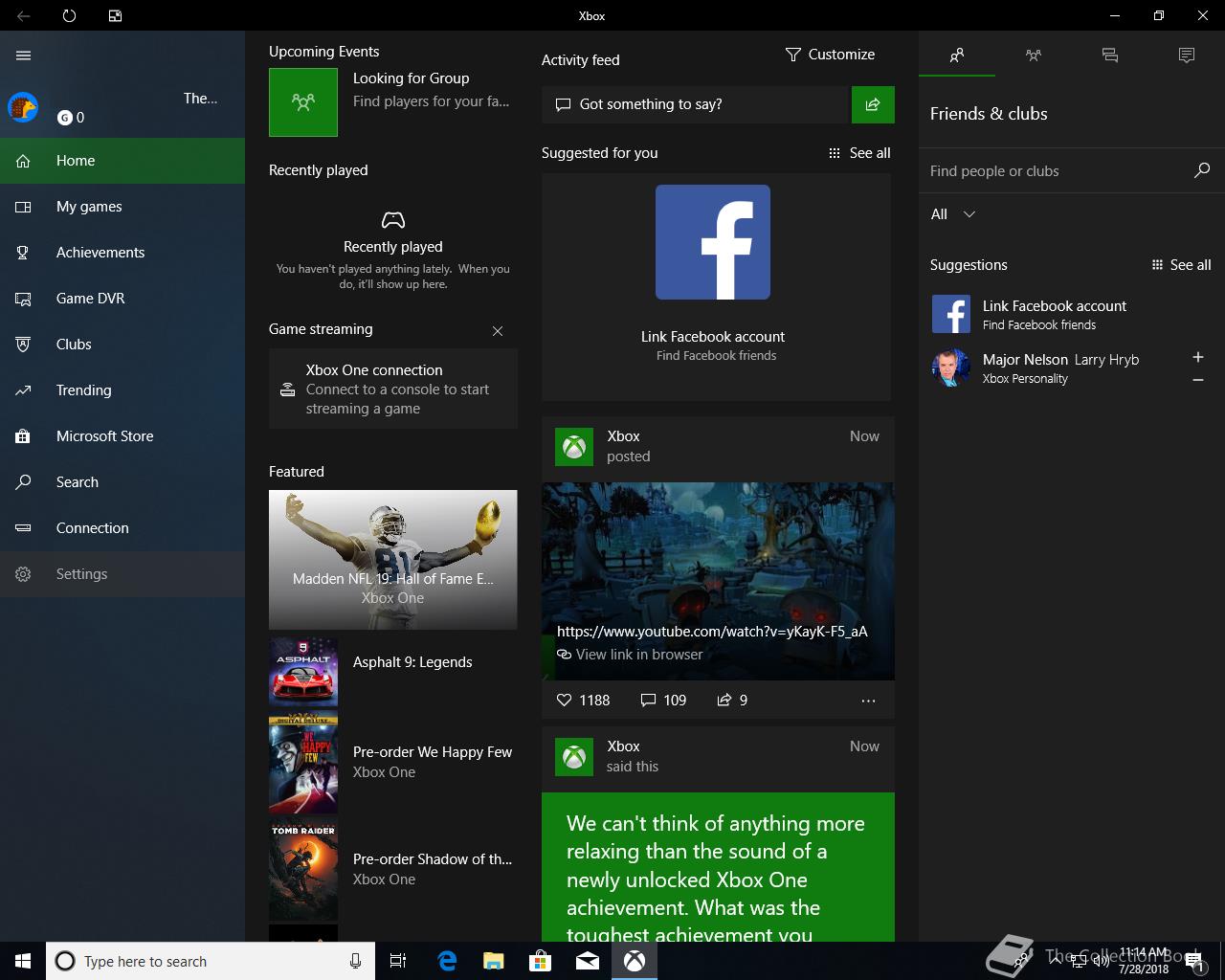Click 'Got something to say?' input field
Viewport: 1225px width, 980px height.
click(x=696, y=104)
